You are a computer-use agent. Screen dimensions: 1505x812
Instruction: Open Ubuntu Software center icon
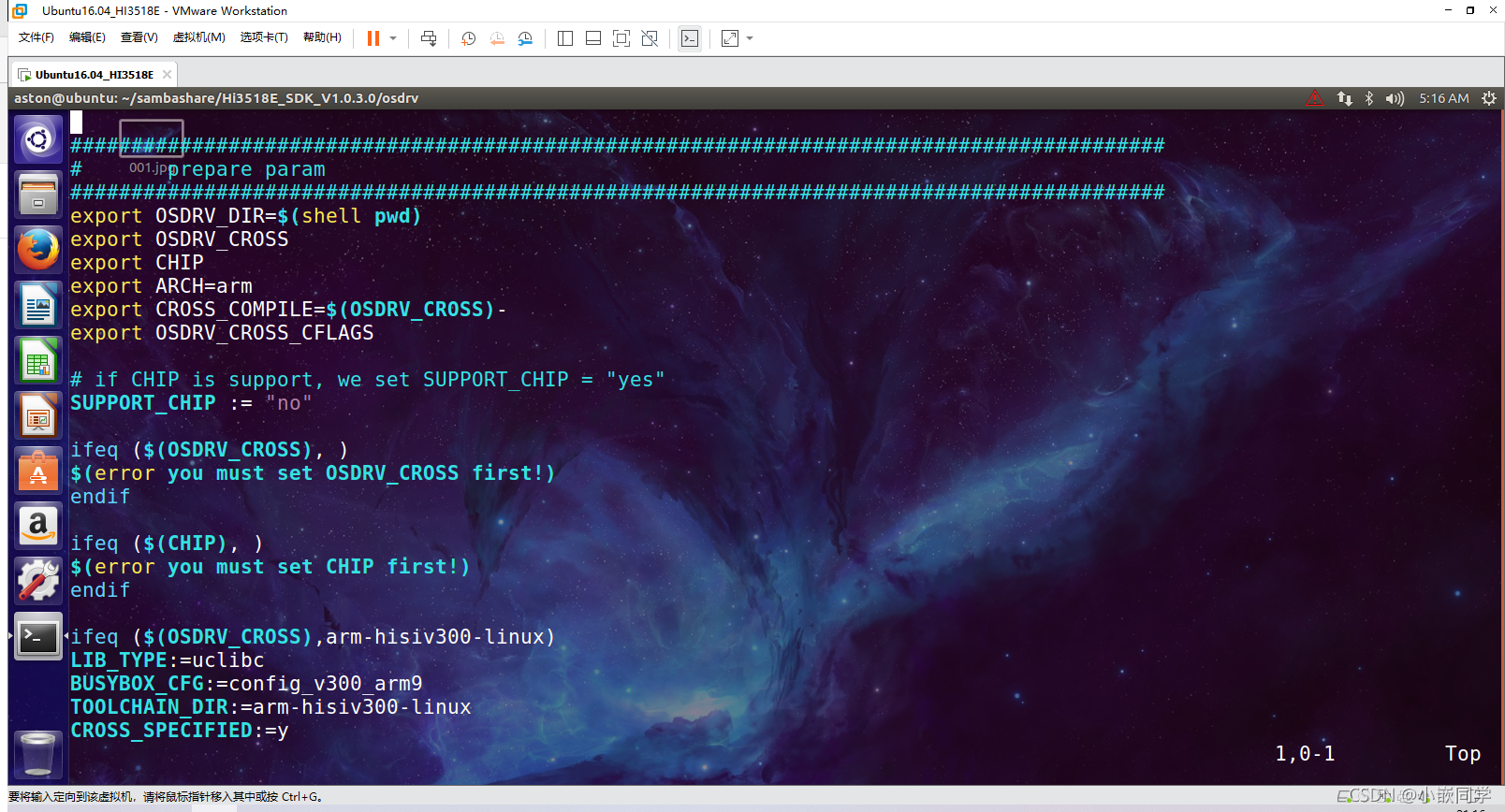(38, 471)
